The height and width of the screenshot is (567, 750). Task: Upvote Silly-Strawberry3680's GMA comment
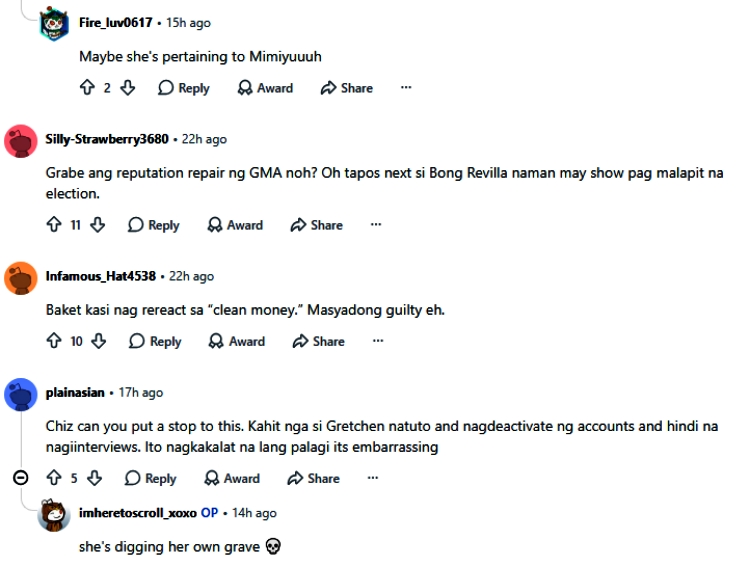pyautogui.click(x=54, y=224)
